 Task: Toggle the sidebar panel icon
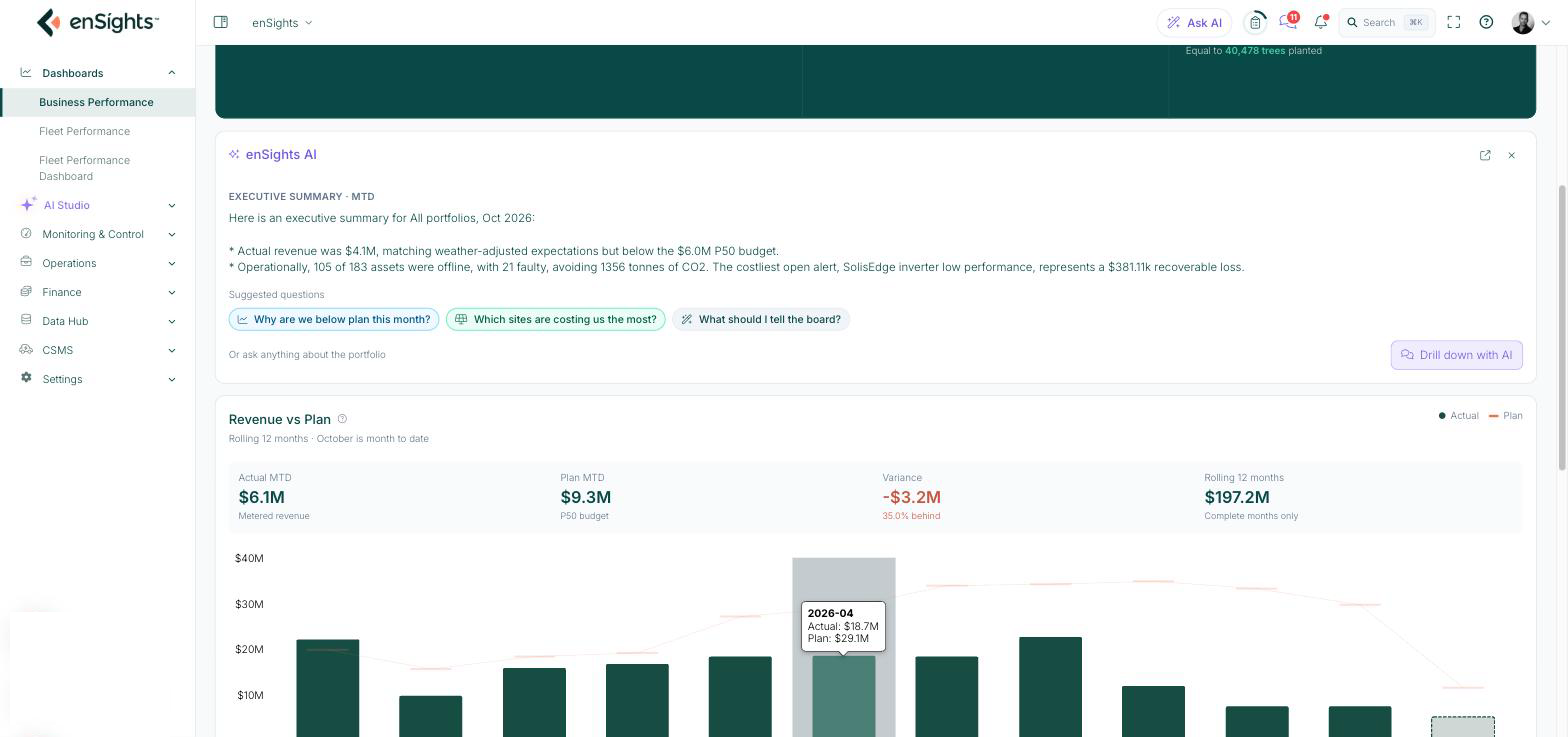pyautogui.click(x=221, y=22)
